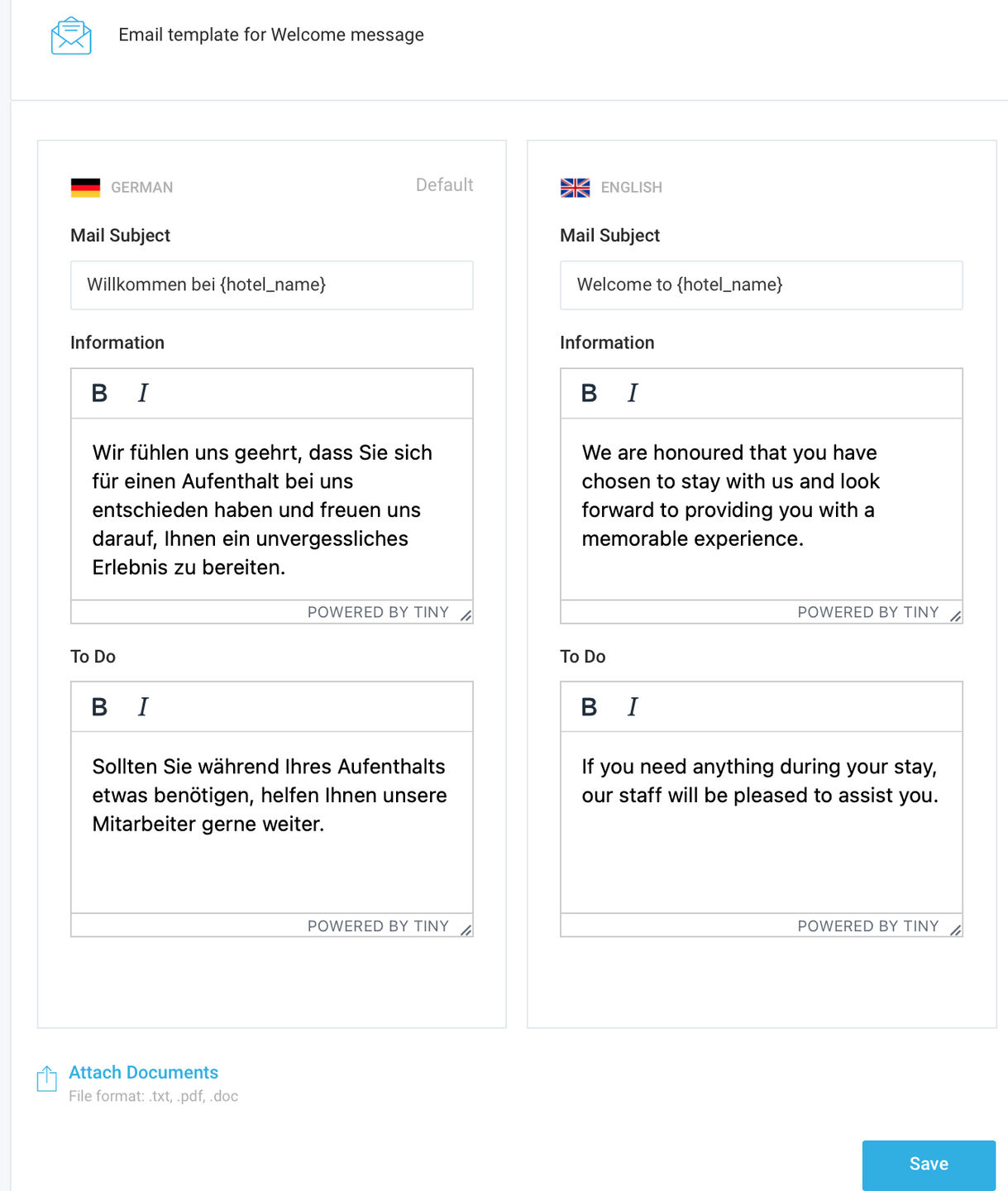The height and width of the screenshot is (1191, 1008).
Task: Click Bold in German Information editor
Action: (99, 393)
